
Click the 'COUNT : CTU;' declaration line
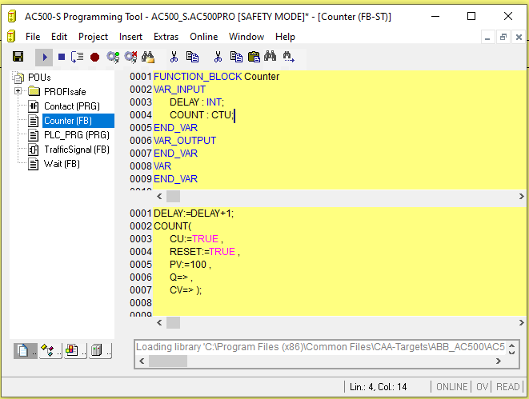point(201,115)
